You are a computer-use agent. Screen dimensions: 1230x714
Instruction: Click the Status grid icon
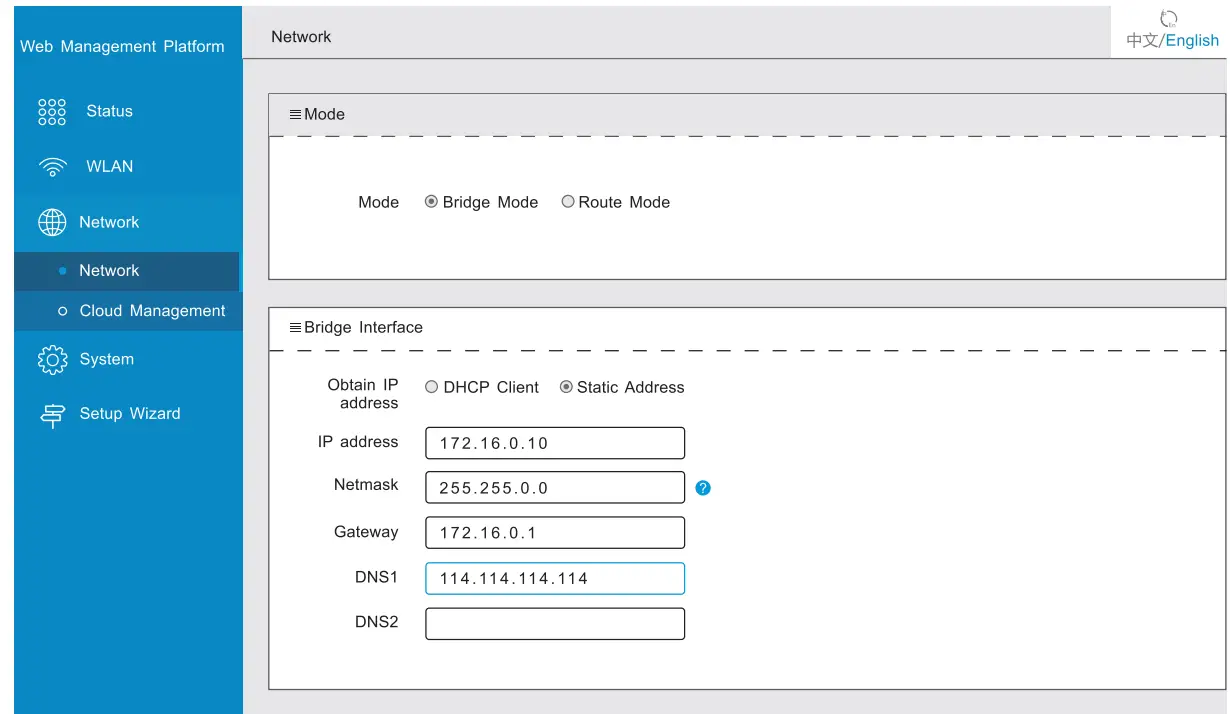[52, 112]
